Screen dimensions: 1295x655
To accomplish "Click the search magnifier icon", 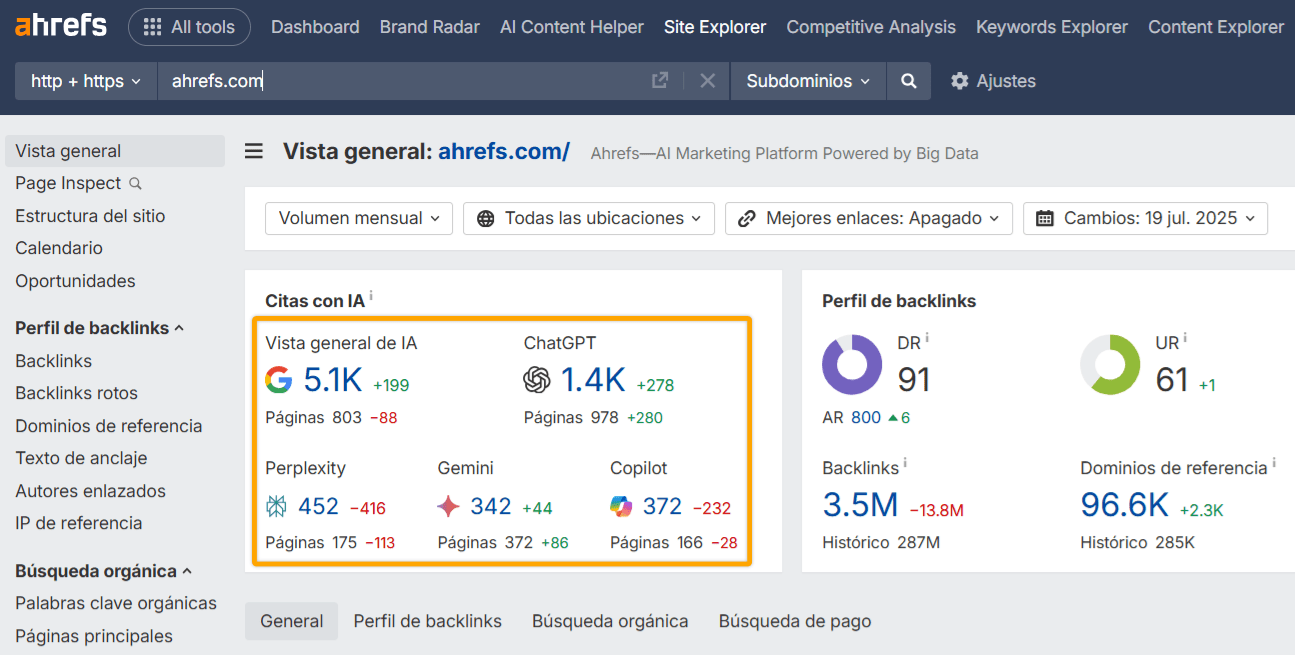I will [x=908, y=81].
